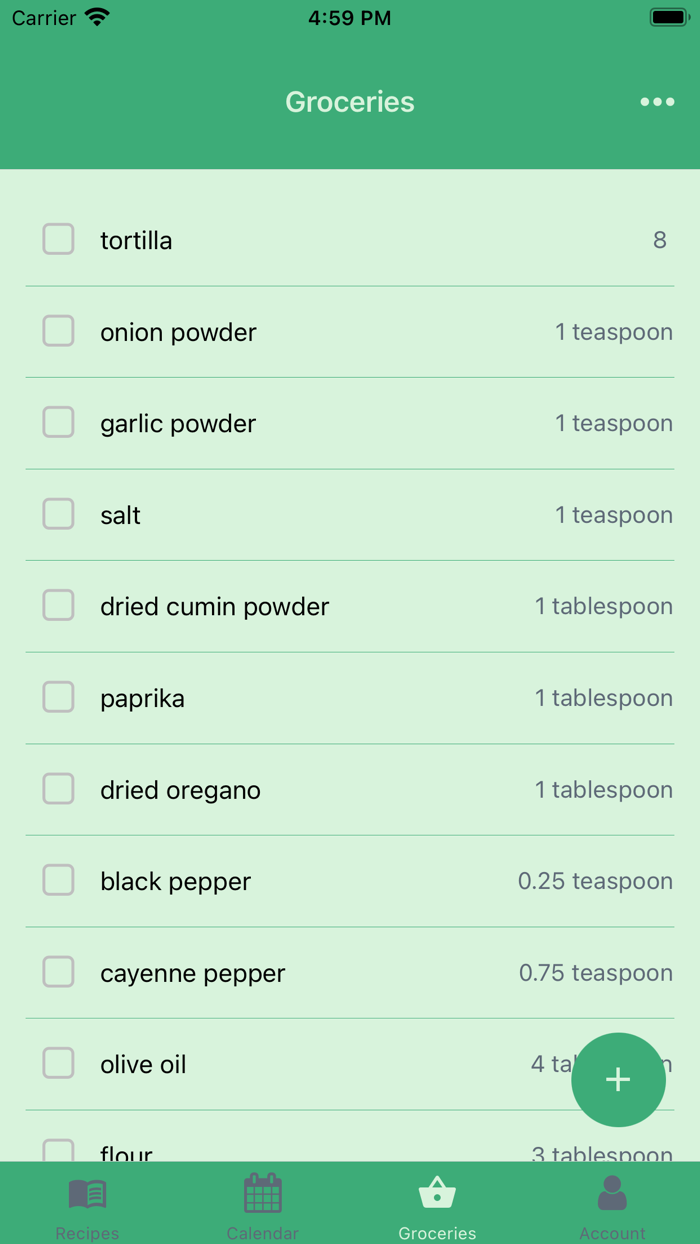The image size is (700, 1244).
Task: Tap the Groceries title in the header
Action: click(x=349, y=101)
